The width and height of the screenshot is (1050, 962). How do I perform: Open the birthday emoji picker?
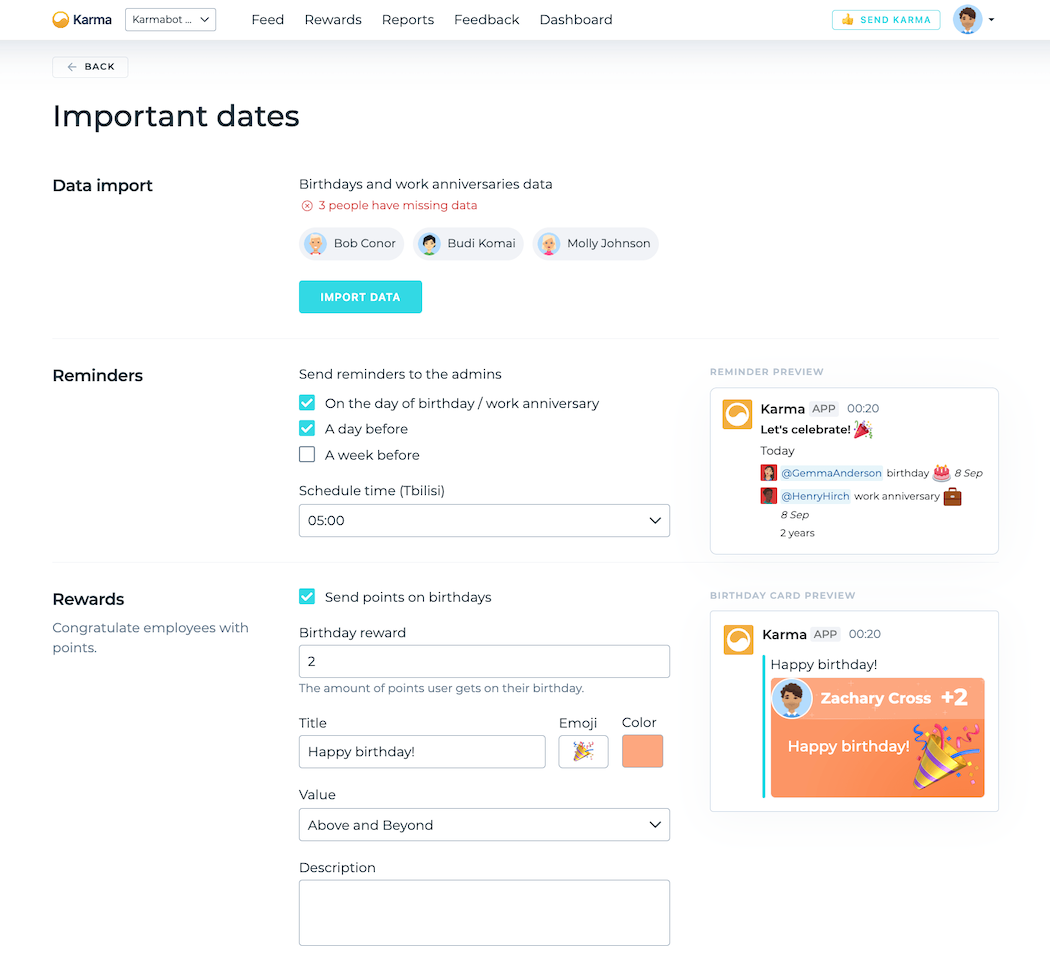[x=583, y=751]
